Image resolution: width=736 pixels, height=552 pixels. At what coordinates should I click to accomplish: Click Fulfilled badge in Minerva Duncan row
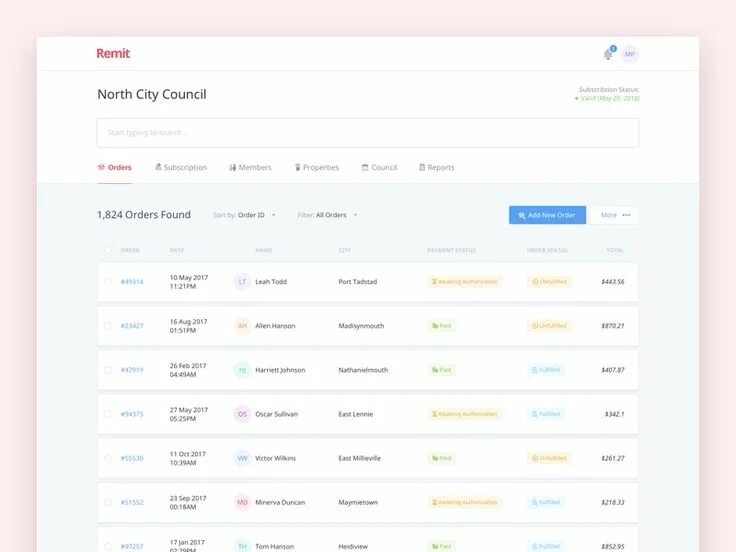click(546, 502)
